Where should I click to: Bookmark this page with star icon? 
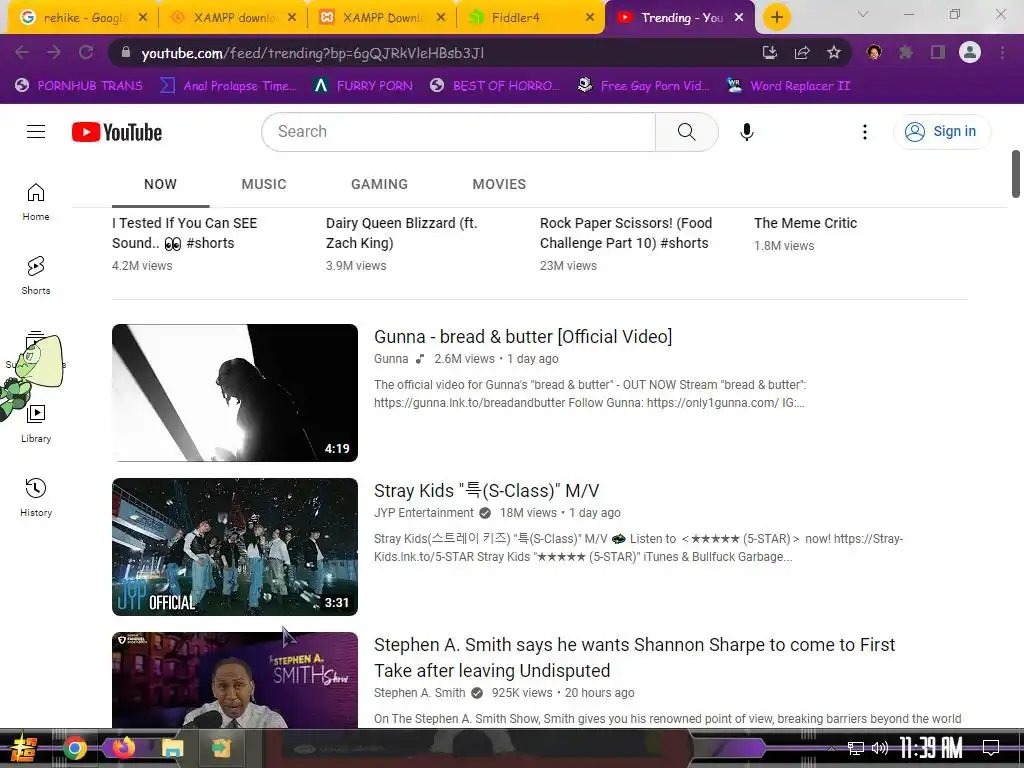pyautogui.click(x=833, y=52)
